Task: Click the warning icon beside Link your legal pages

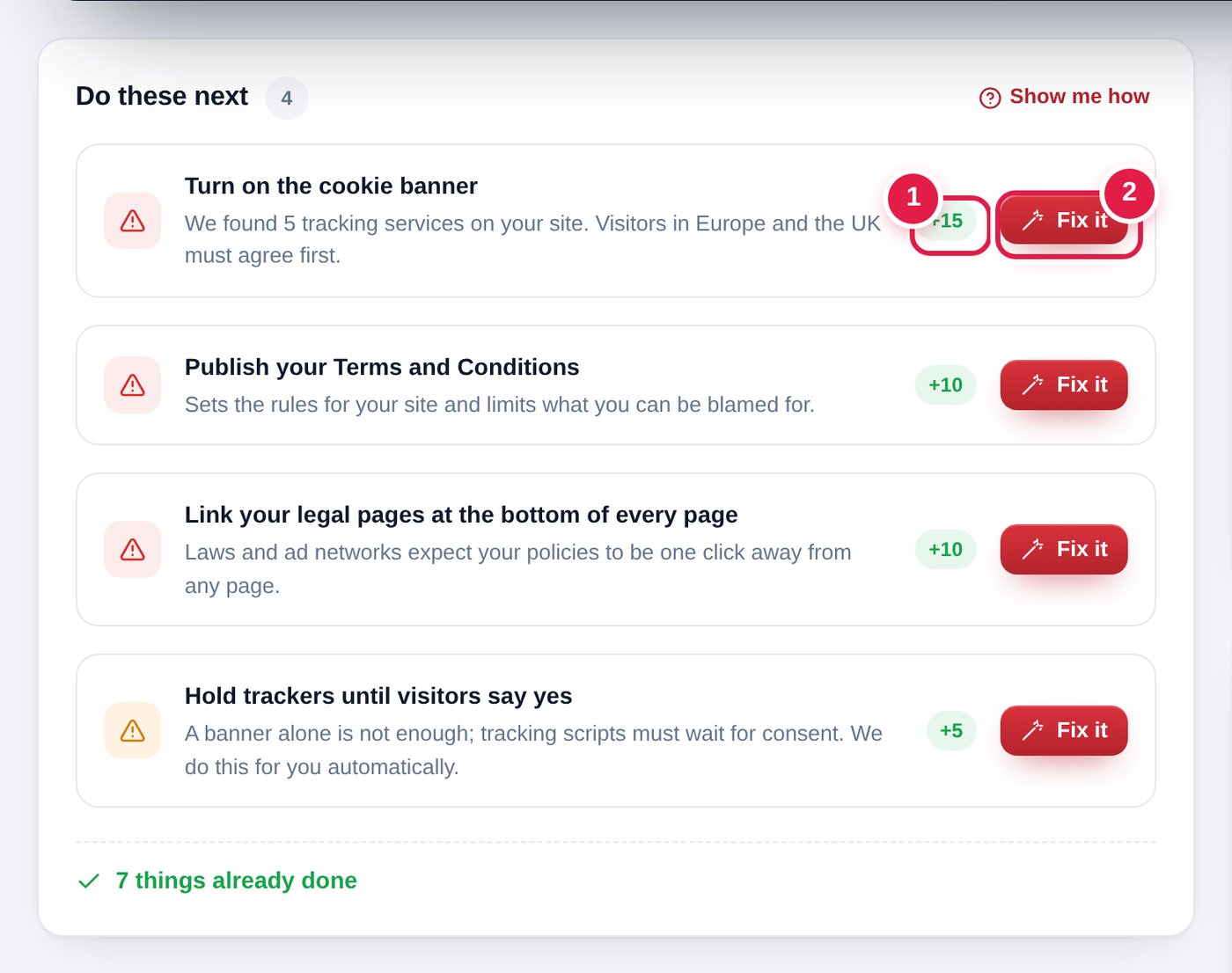Action: 133,550
